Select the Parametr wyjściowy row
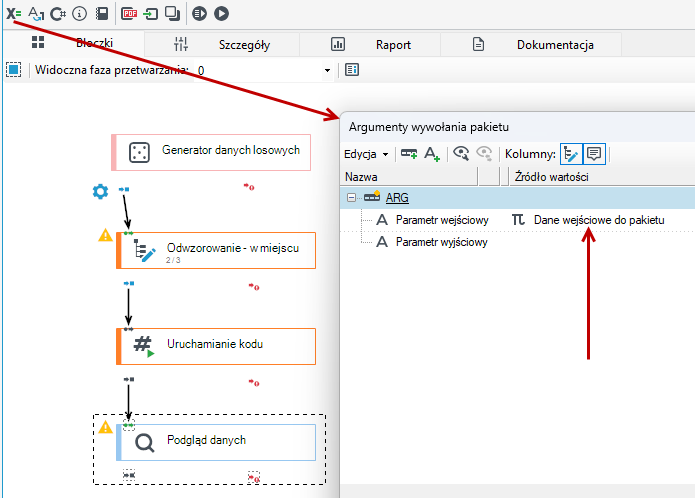 [517, 242]
